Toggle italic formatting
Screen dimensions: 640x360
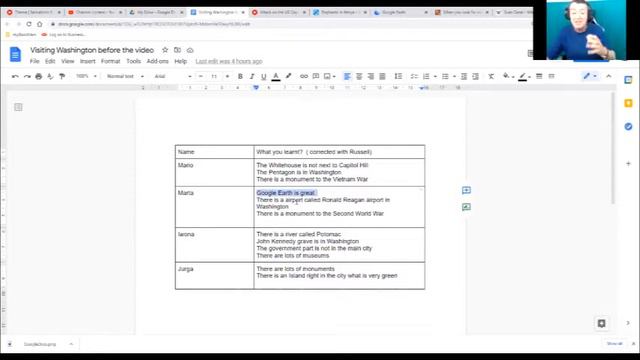point(252,76)
